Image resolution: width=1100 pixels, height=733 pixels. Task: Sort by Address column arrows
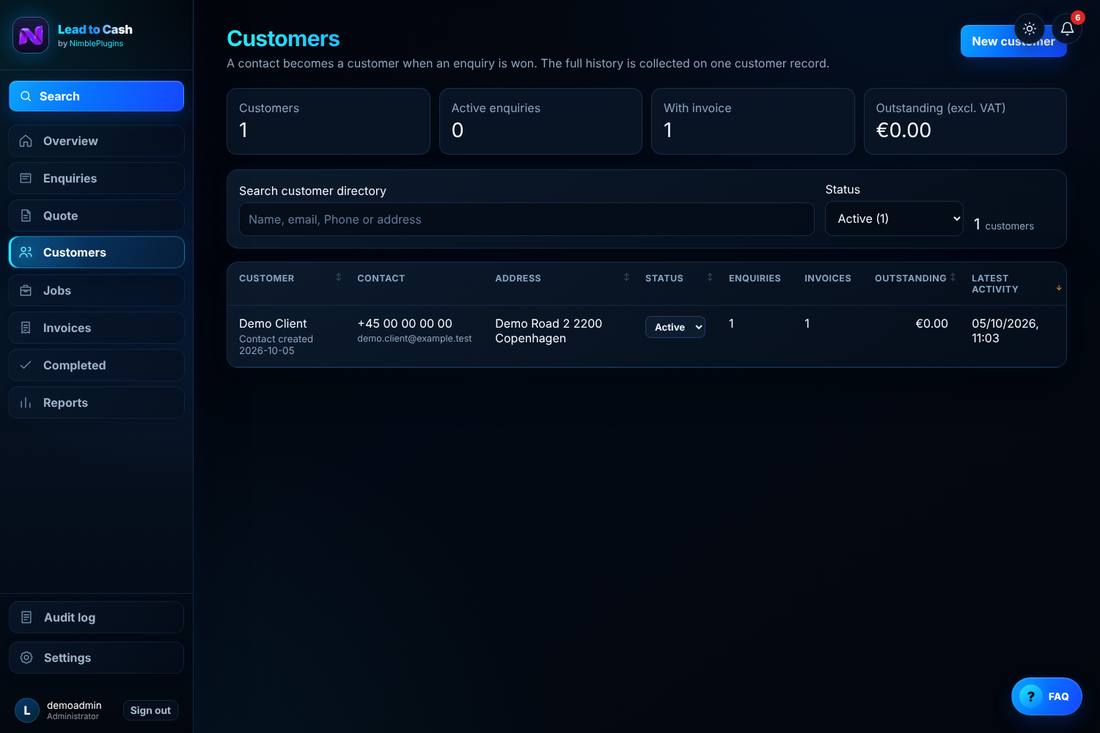pyautogui.click(x=626, y=278)
